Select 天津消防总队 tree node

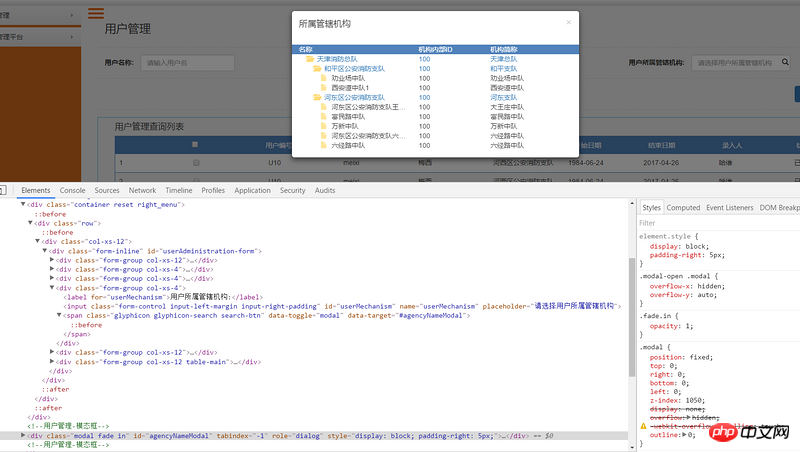click(337, 59)
